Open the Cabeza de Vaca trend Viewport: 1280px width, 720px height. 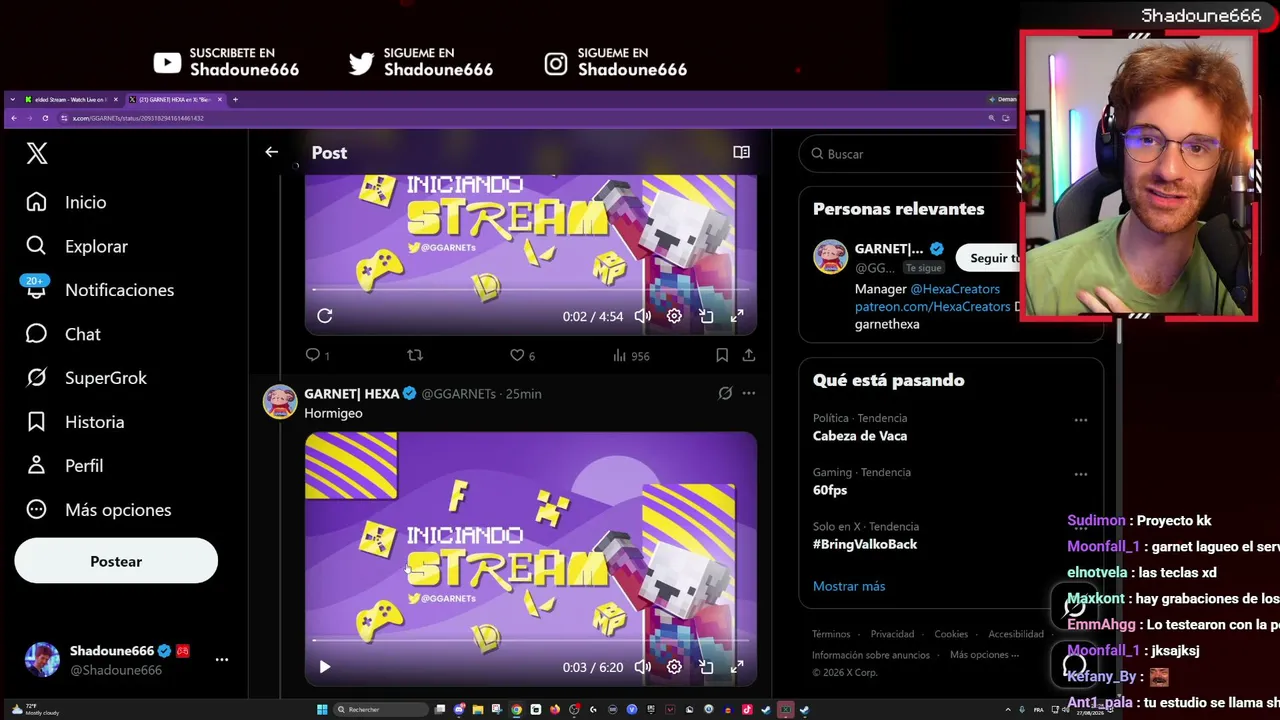click(x=860, y=436)
